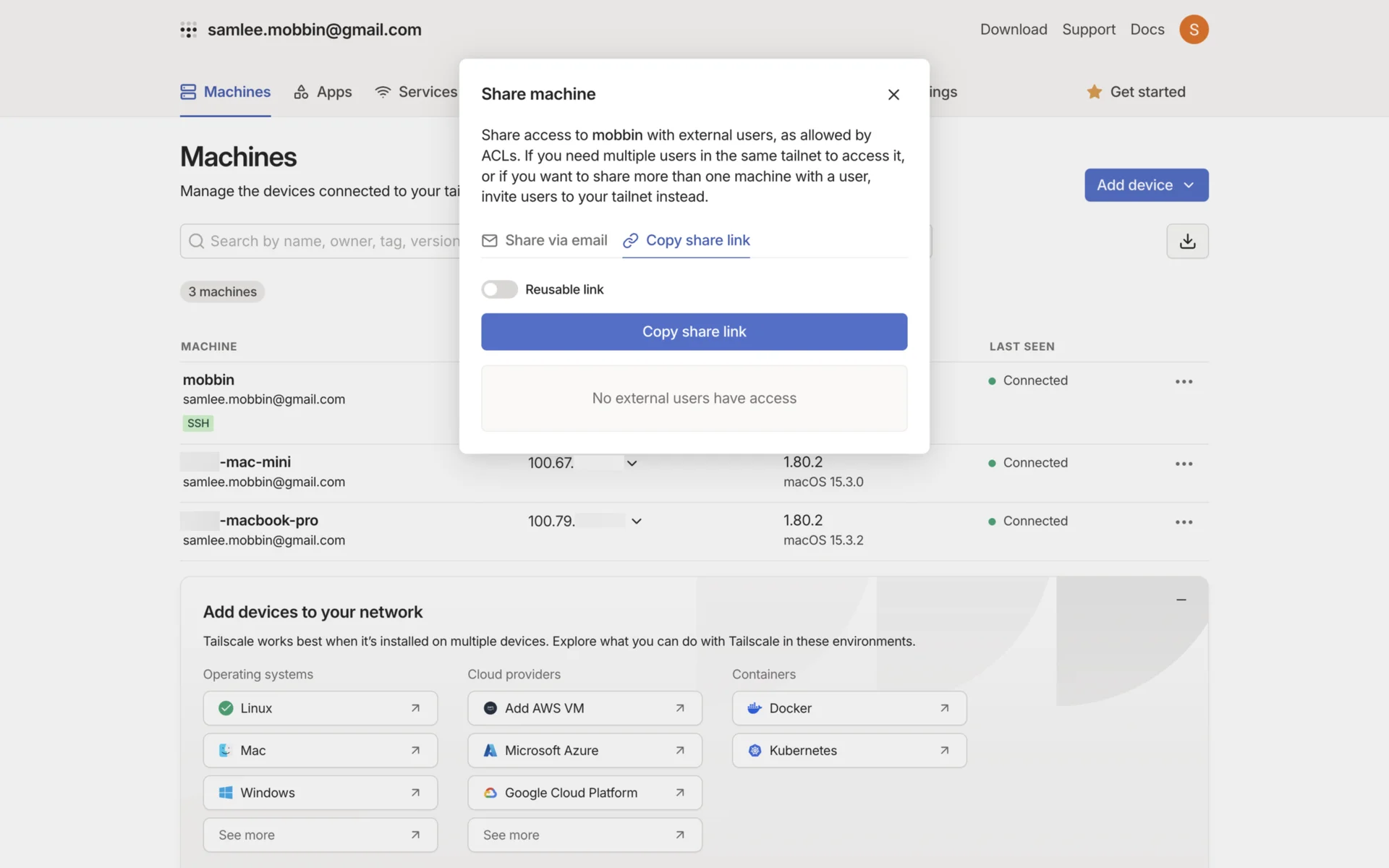1389x868 pixels.
Task: Open the Apps tab
Action: (x=323, y=92)
